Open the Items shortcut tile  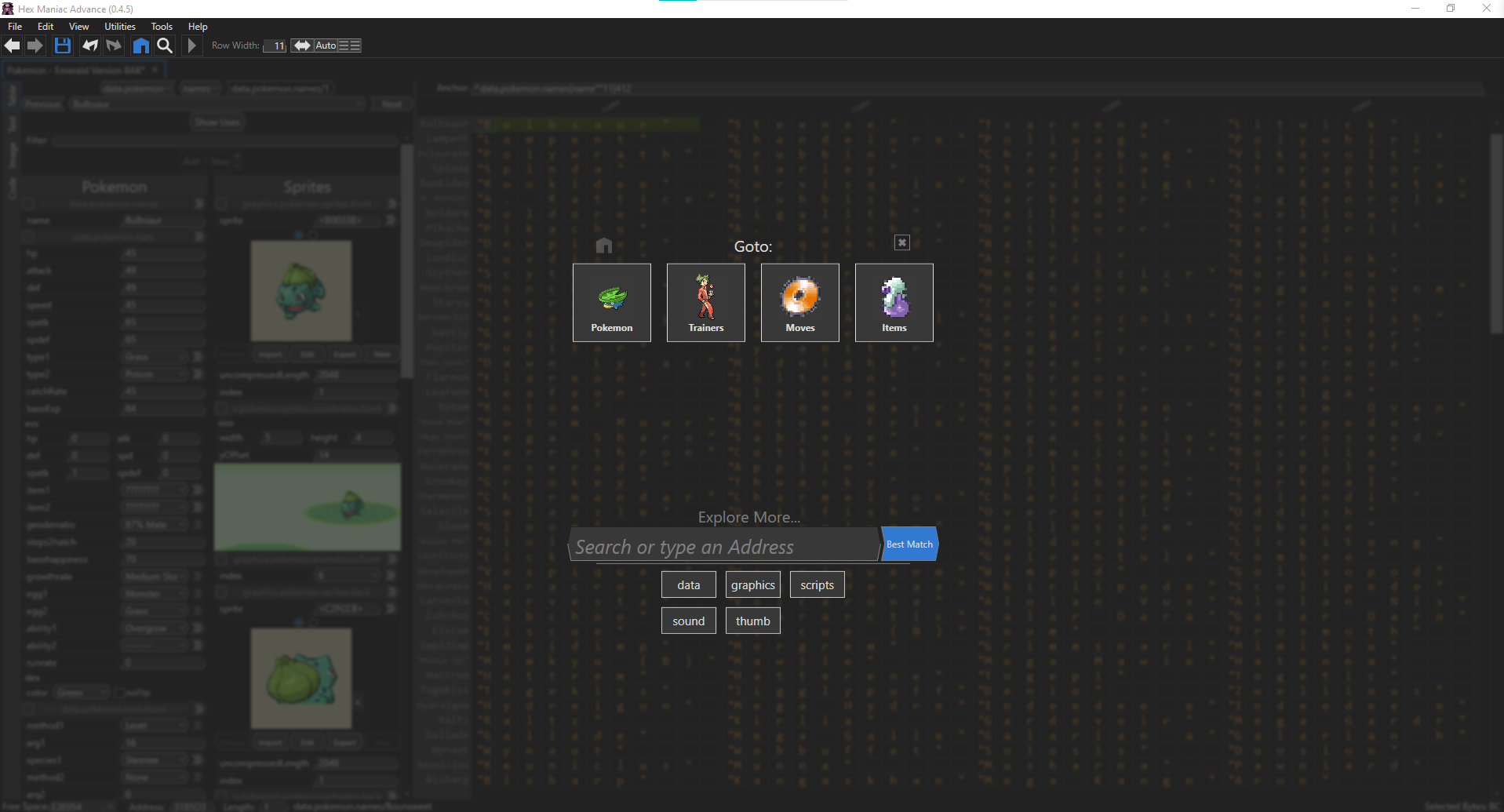(894, 302)
